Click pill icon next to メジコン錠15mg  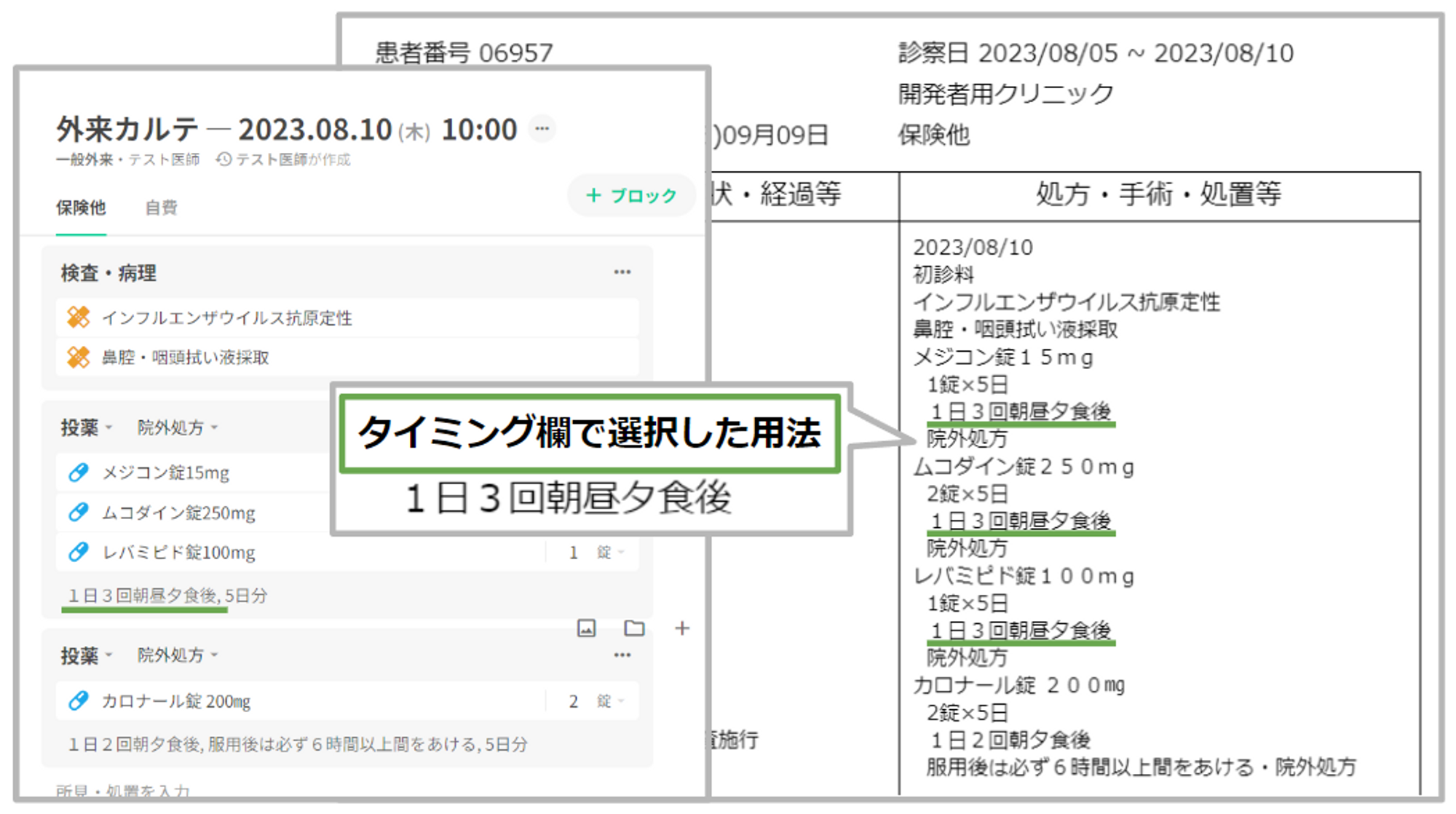78,473
